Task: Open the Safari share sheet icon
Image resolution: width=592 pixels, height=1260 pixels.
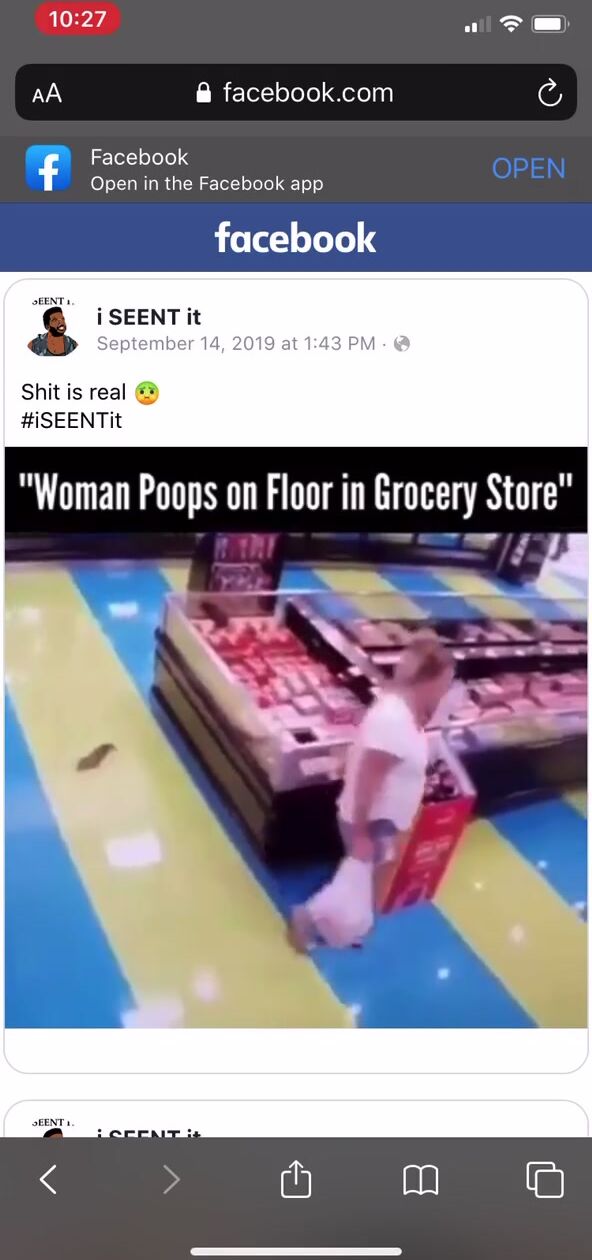Action: [296, 1178]
